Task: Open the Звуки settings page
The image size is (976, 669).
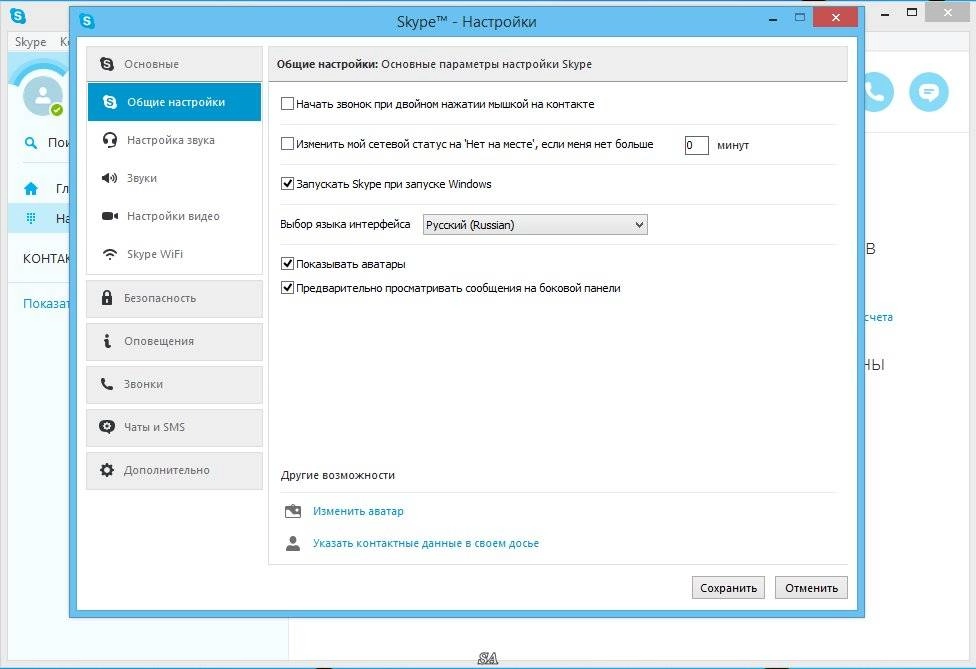Action: [x=174, y=178]
